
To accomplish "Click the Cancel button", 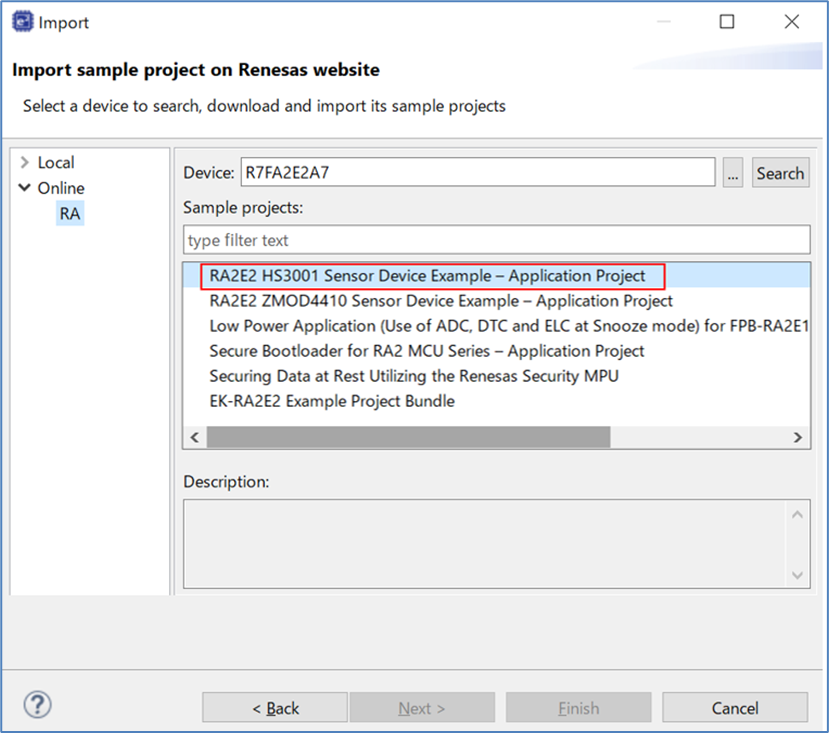I will pos(735,708).
